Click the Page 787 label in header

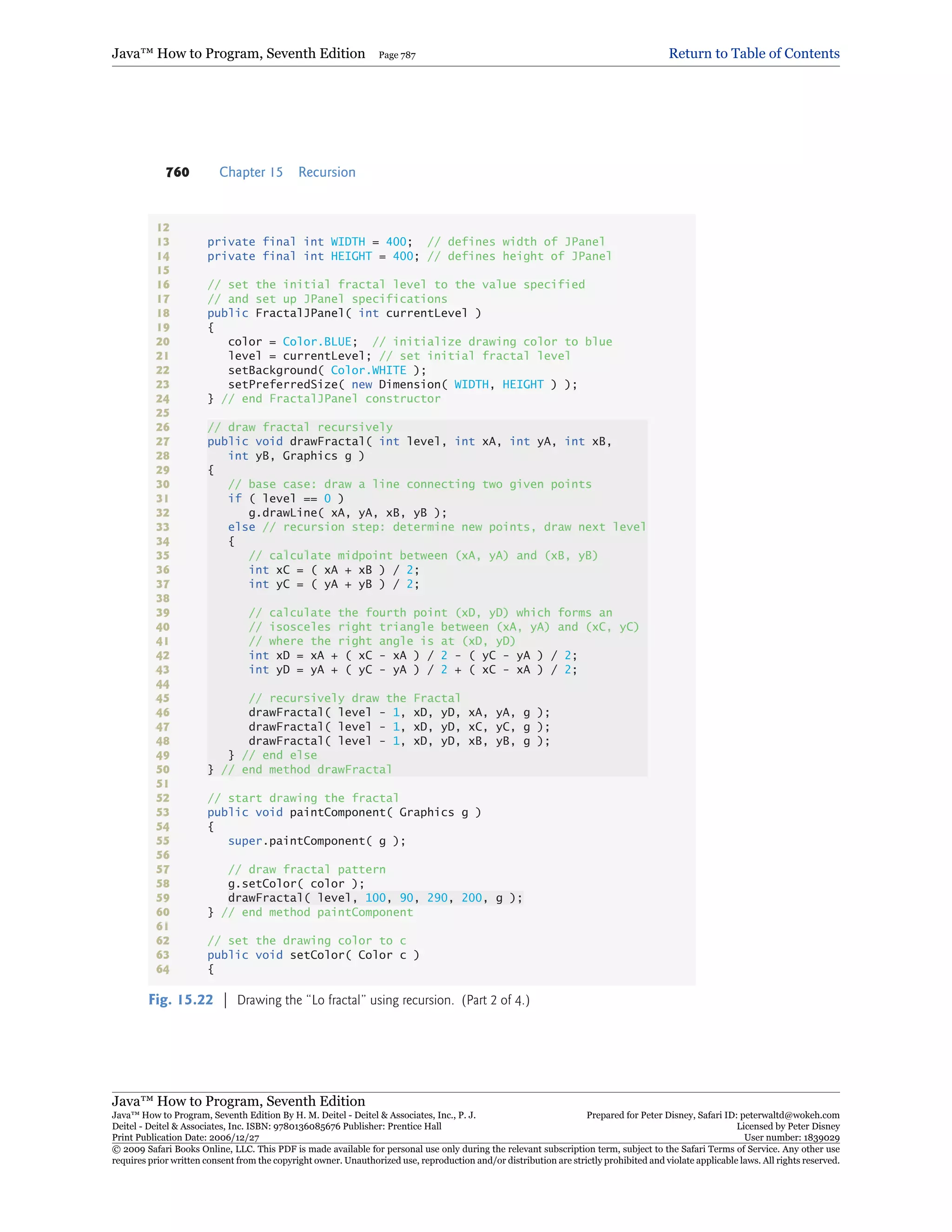click(x=397, y=55)
